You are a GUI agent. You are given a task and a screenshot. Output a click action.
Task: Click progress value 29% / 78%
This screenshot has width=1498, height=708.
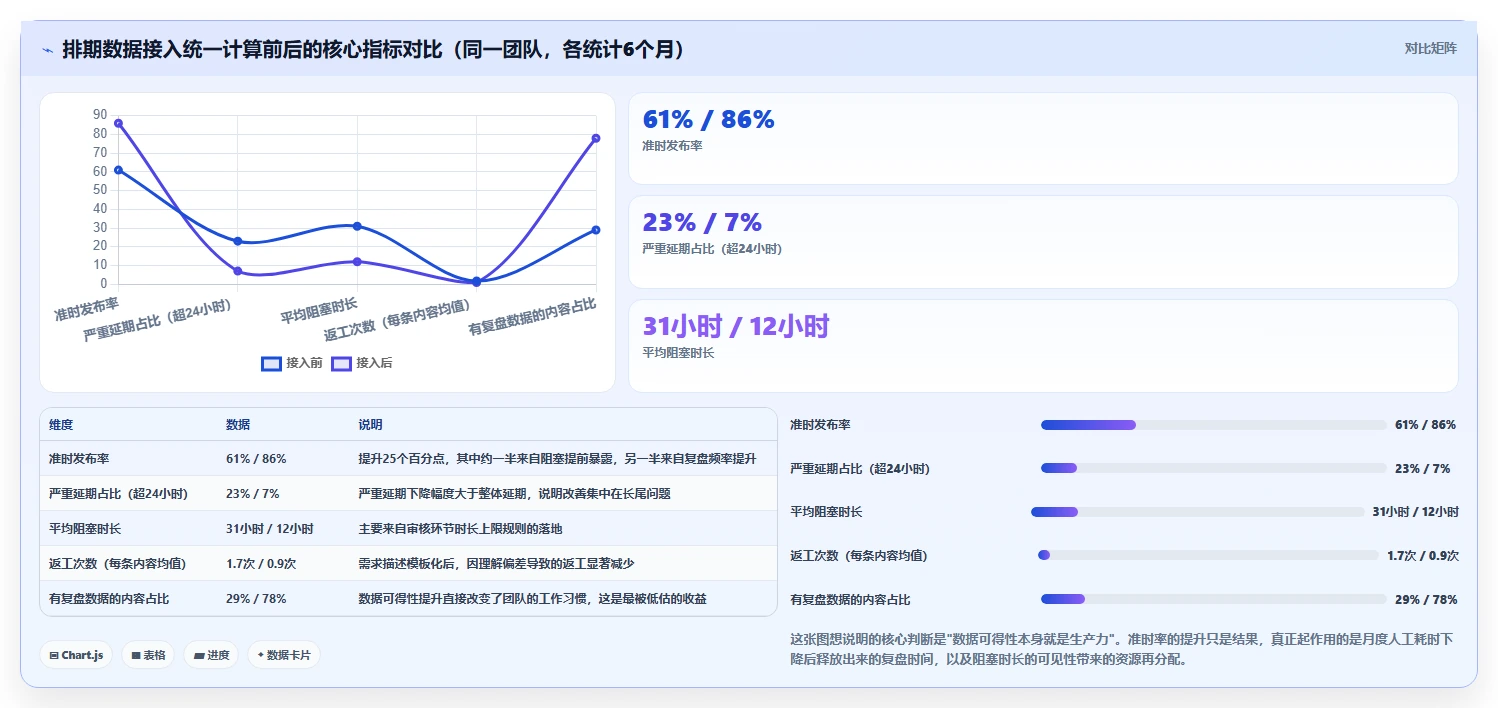(x=1426, y=599)
